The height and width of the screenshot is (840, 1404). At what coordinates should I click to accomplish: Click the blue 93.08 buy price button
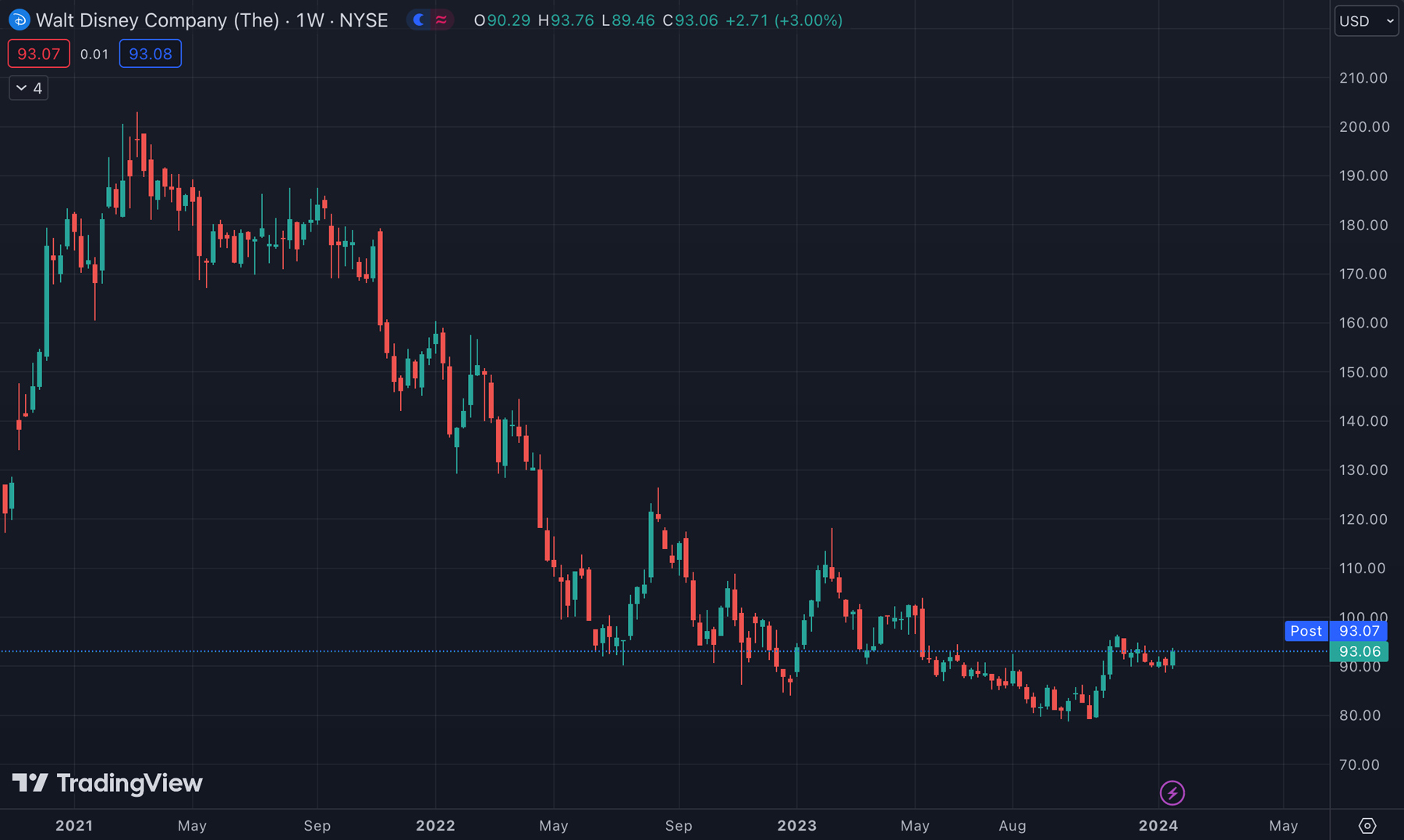(x=150, y=54)
